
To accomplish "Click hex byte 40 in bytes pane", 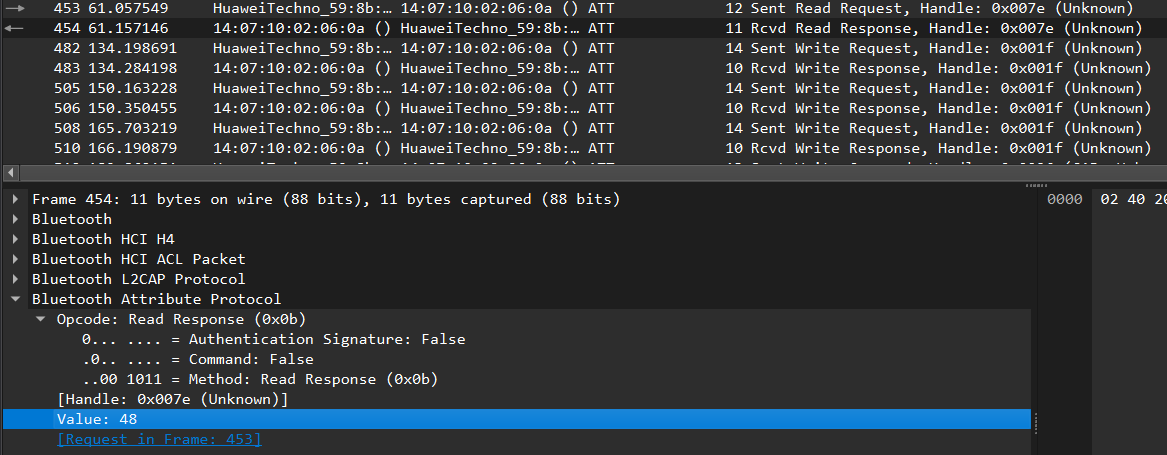I will (x=1133, y=199).
